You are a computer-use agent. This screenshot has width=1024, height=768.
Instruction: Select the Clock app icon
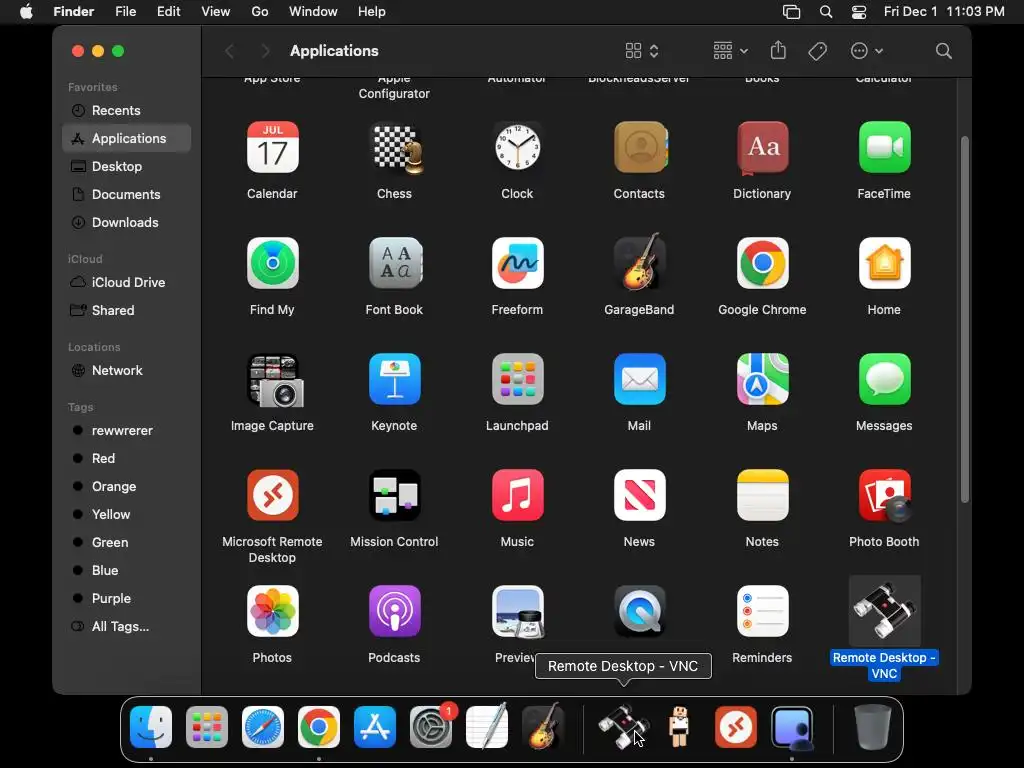517,148
